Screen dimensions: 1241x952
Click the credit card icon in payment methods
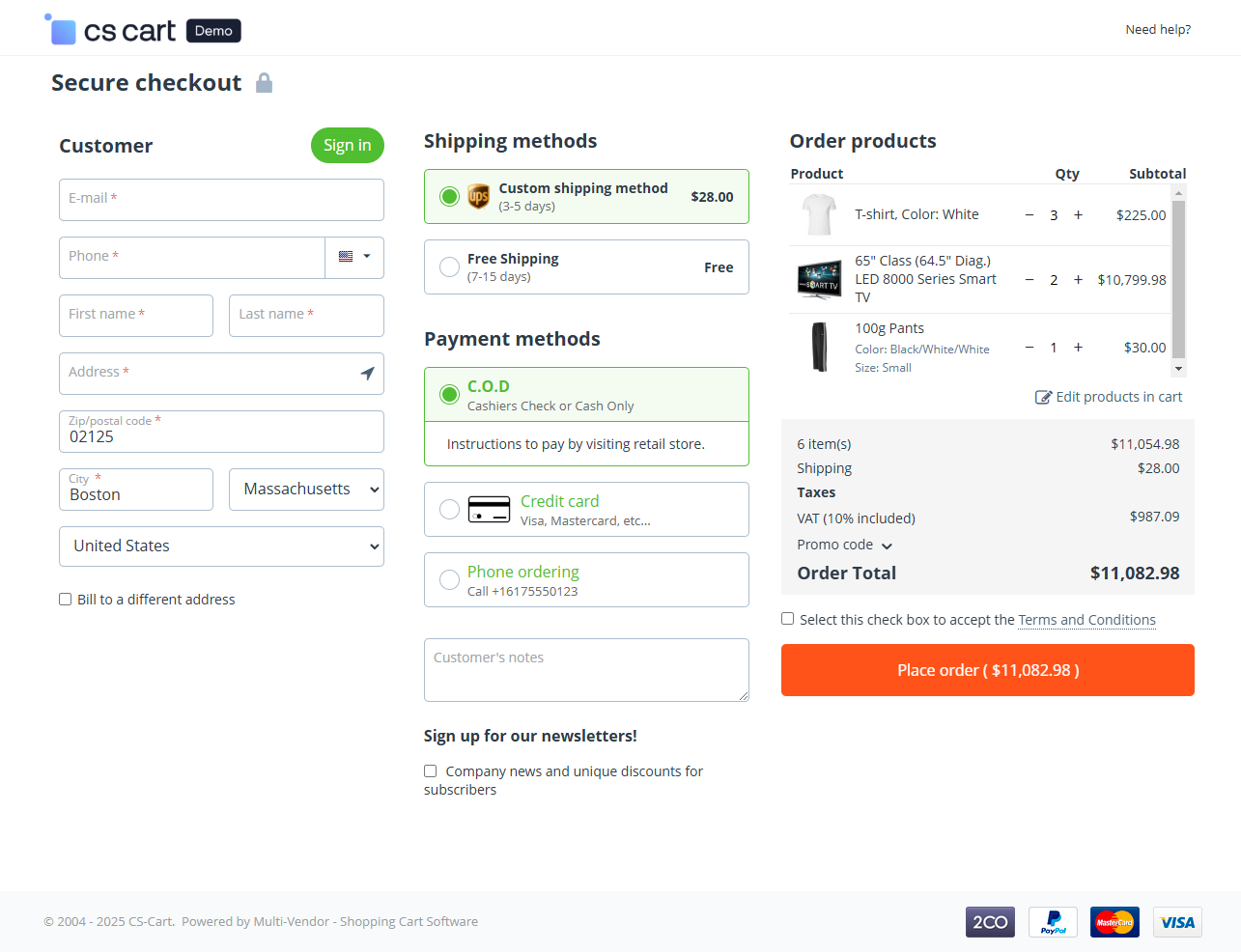point(489,509)
